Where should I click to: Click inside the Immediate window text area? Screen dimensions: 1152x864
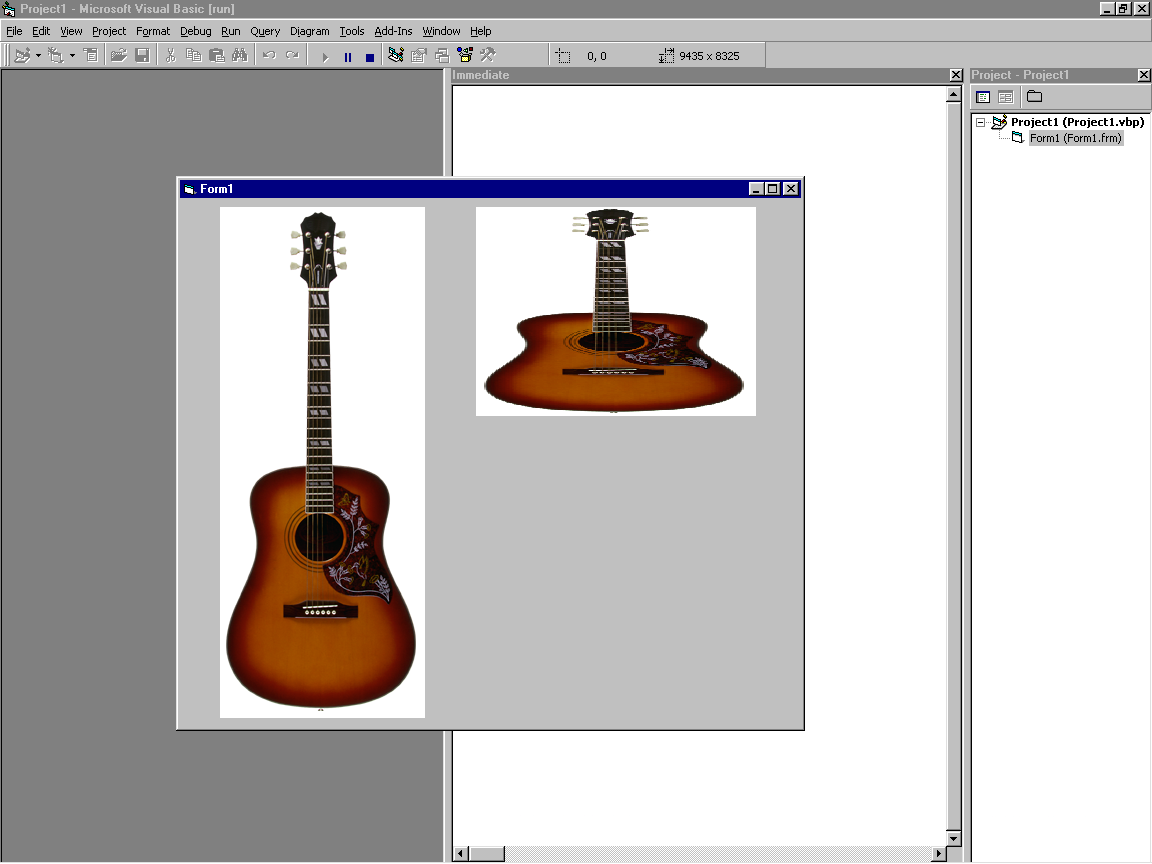(x=699, y=466)
